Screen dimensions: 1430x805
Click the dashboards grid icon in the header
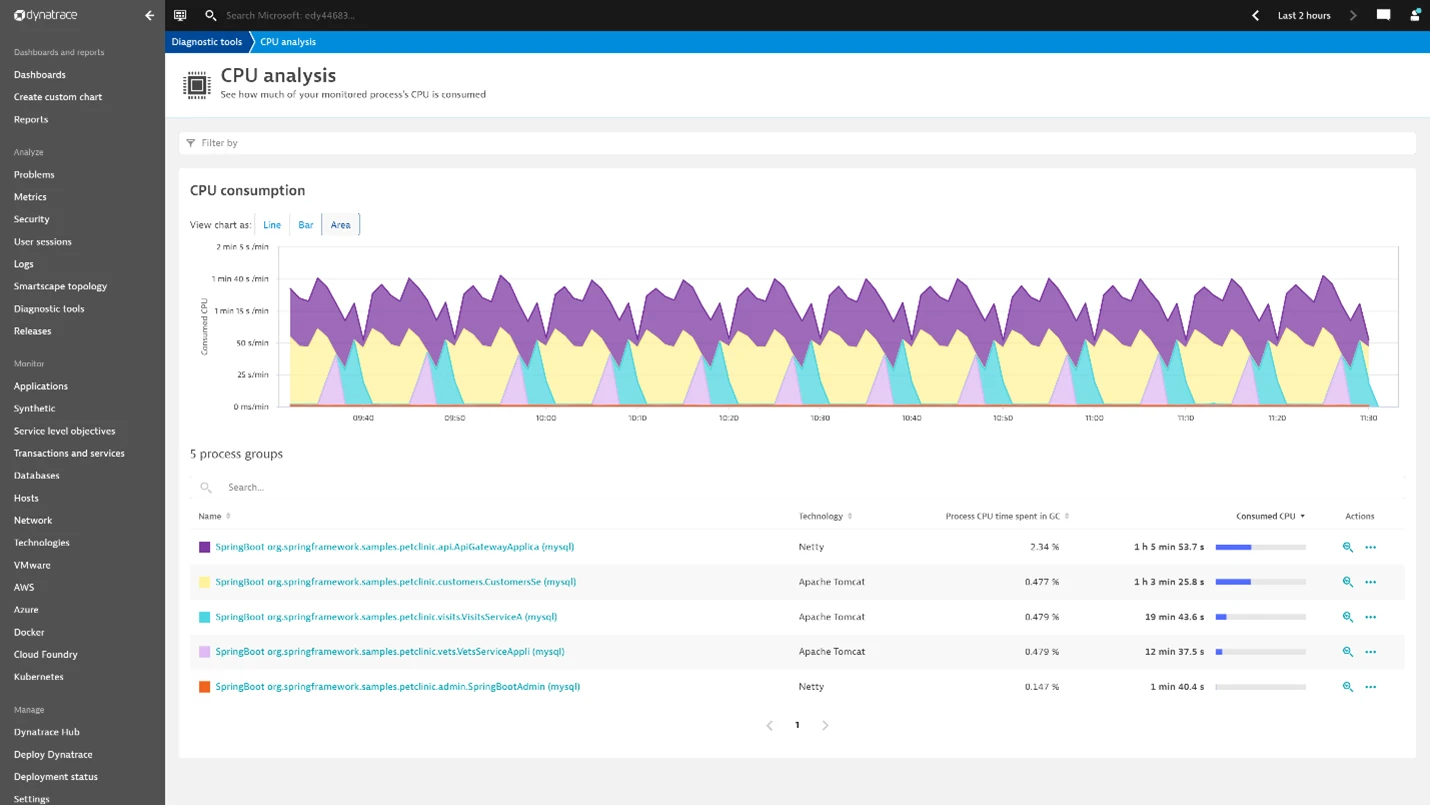click(x=180, y=15)
